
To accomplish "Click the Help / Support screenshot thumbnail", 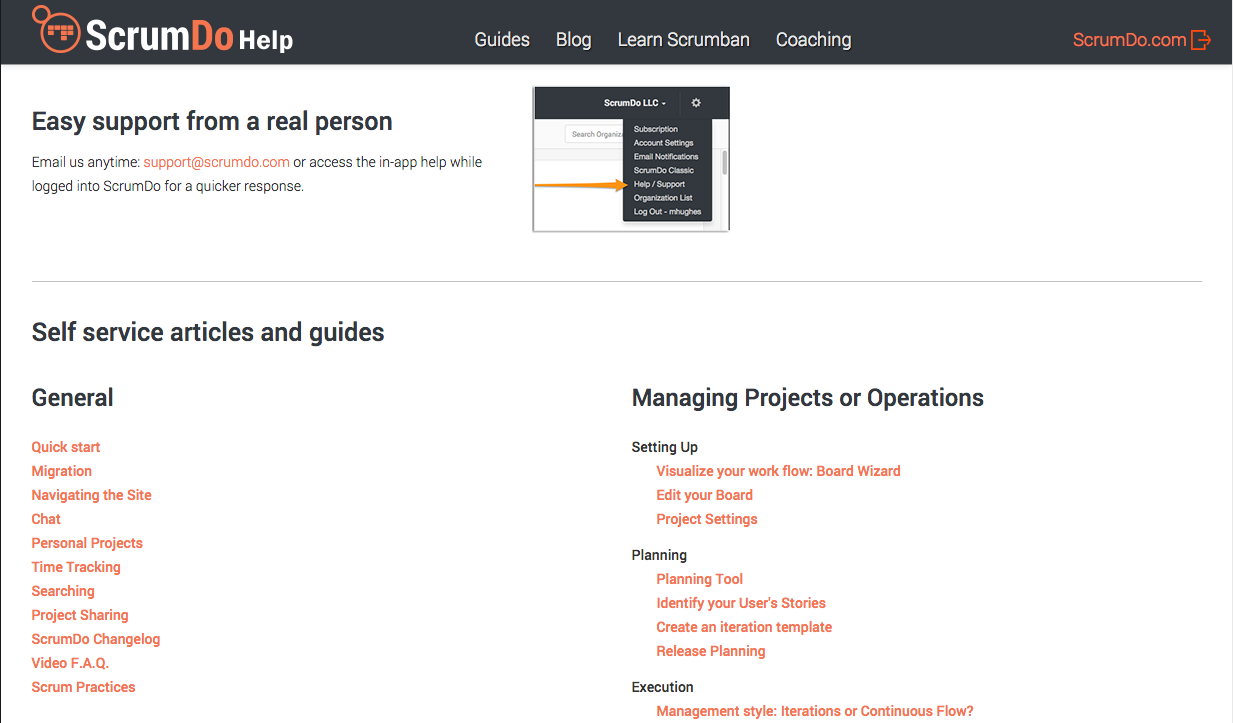I will (631, 159).
